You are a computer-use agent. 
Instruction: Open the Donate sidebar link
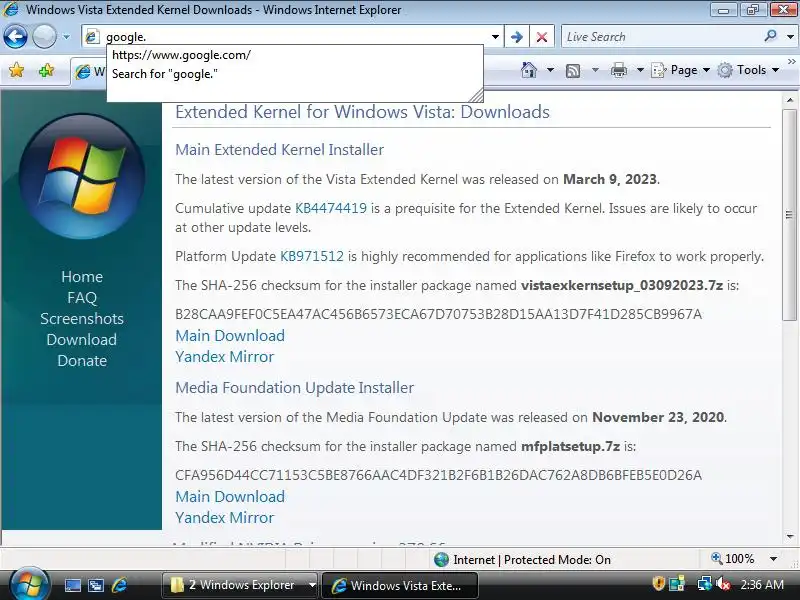82,360
